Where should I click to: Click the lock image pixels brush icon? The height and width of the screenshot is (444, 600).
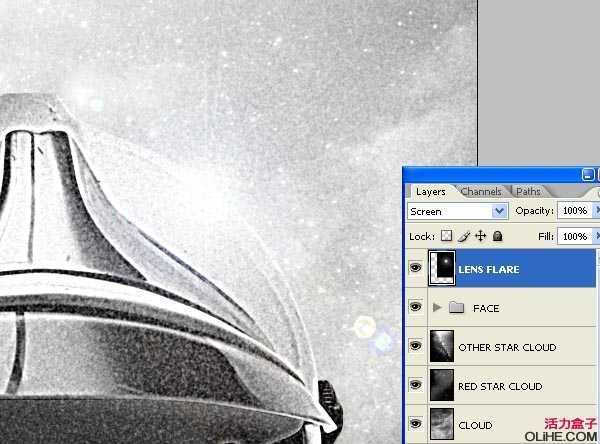click(x=463, y=236)
